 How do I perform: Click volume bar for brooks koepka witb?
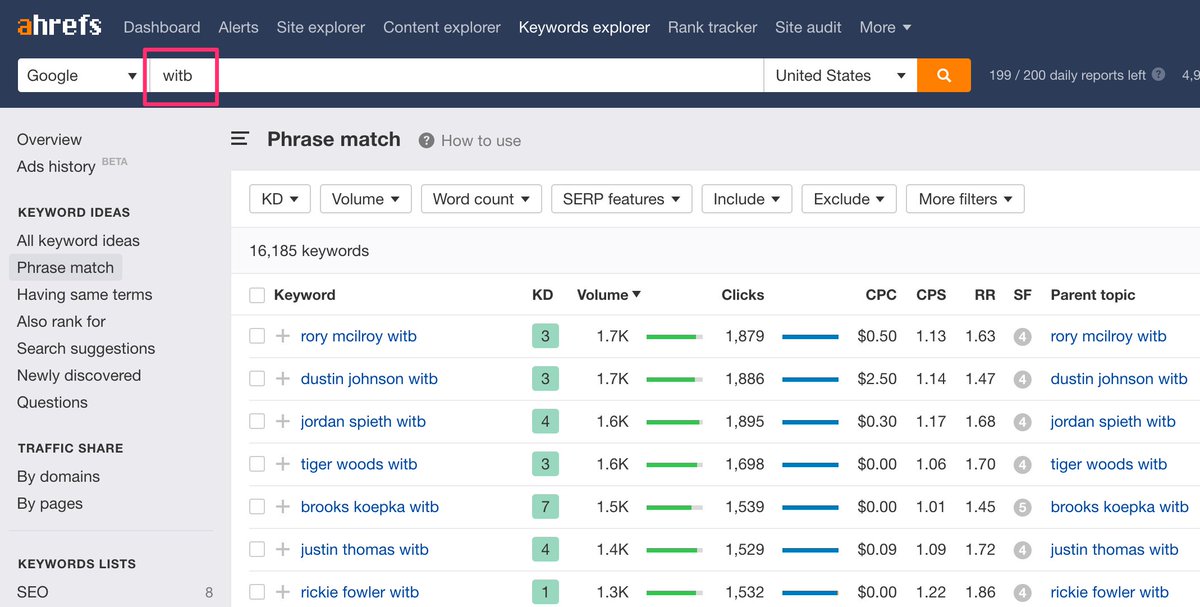click(x=675, y=507)
